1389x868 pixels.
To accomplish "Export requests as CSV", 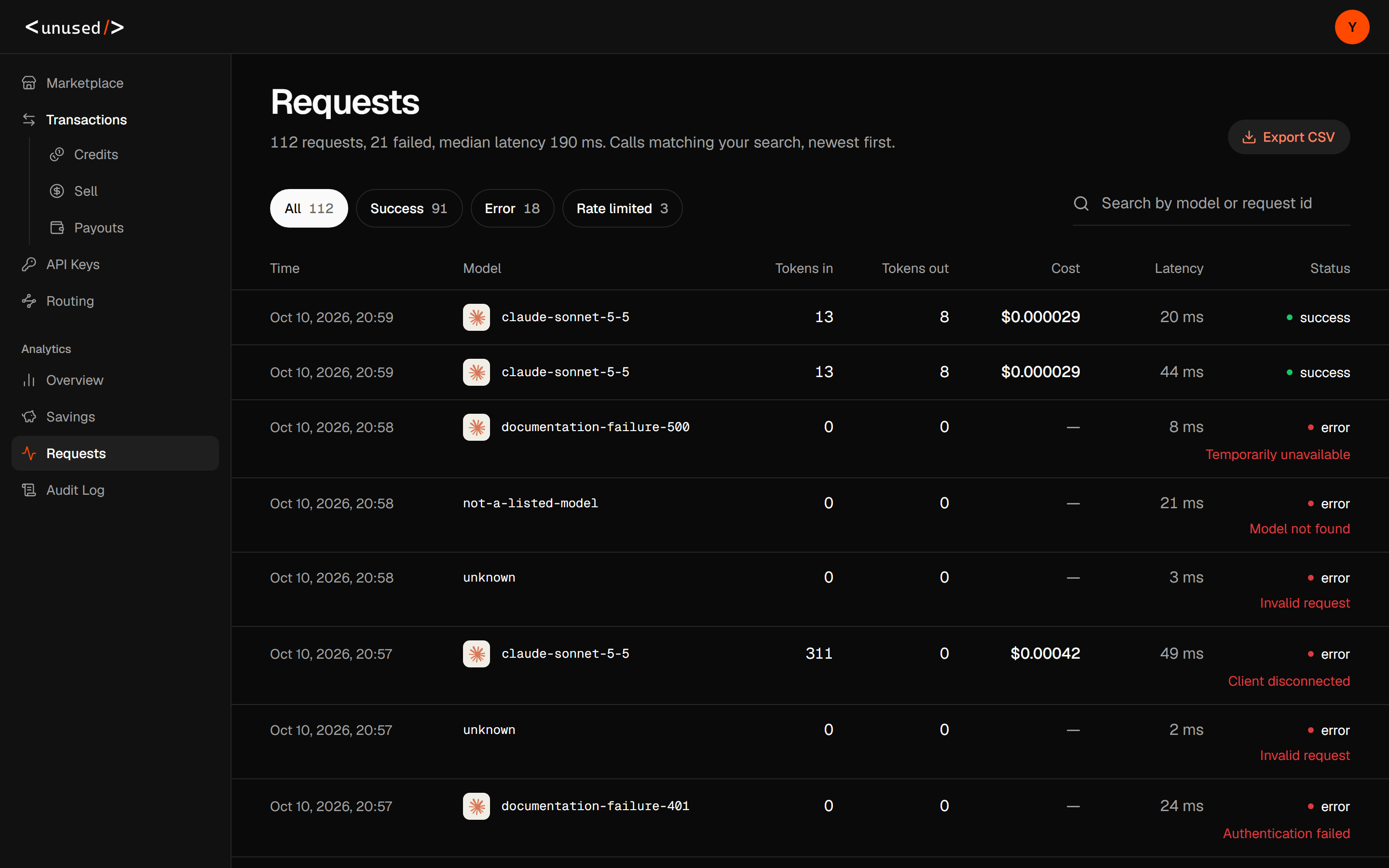I will click(1289, 137).
